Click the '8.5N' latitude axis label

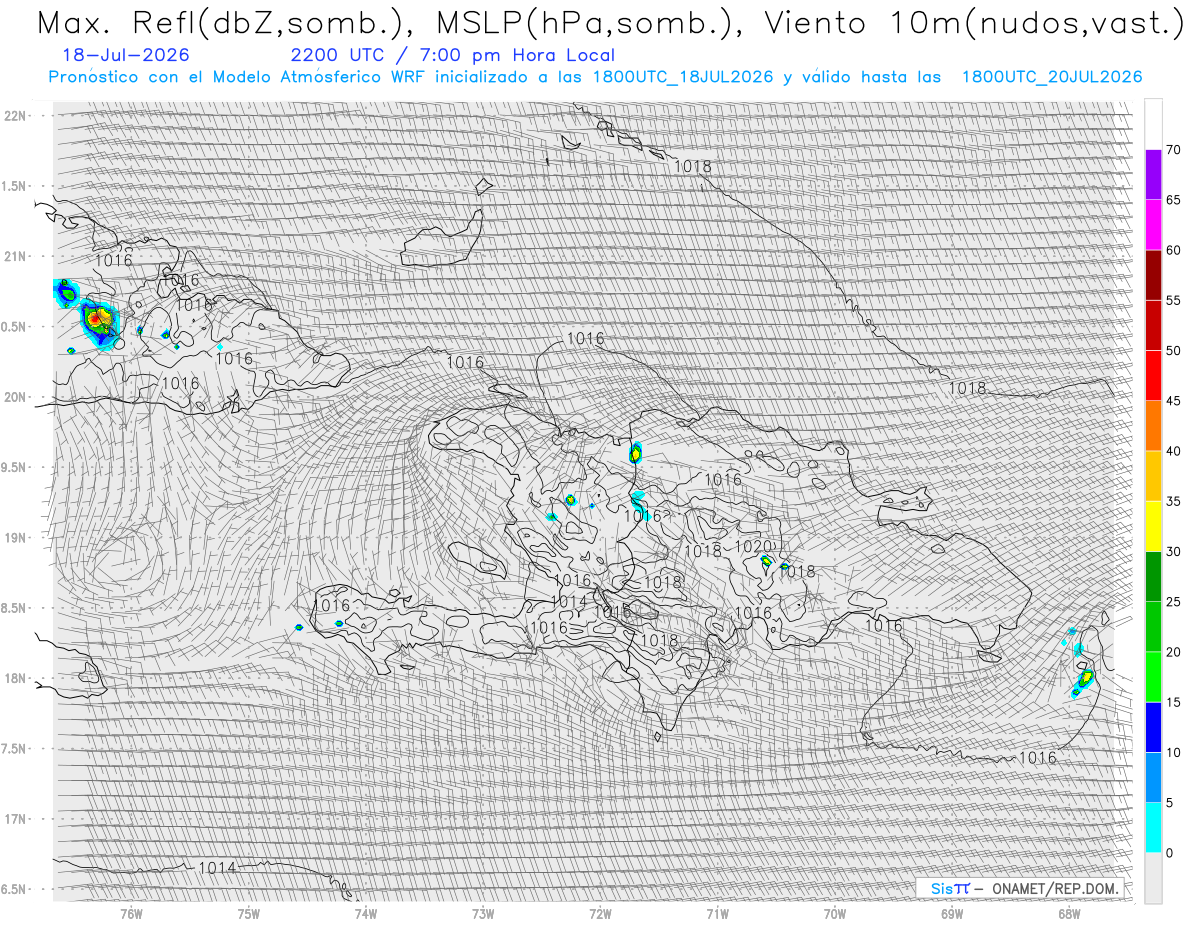pos(14,608)
